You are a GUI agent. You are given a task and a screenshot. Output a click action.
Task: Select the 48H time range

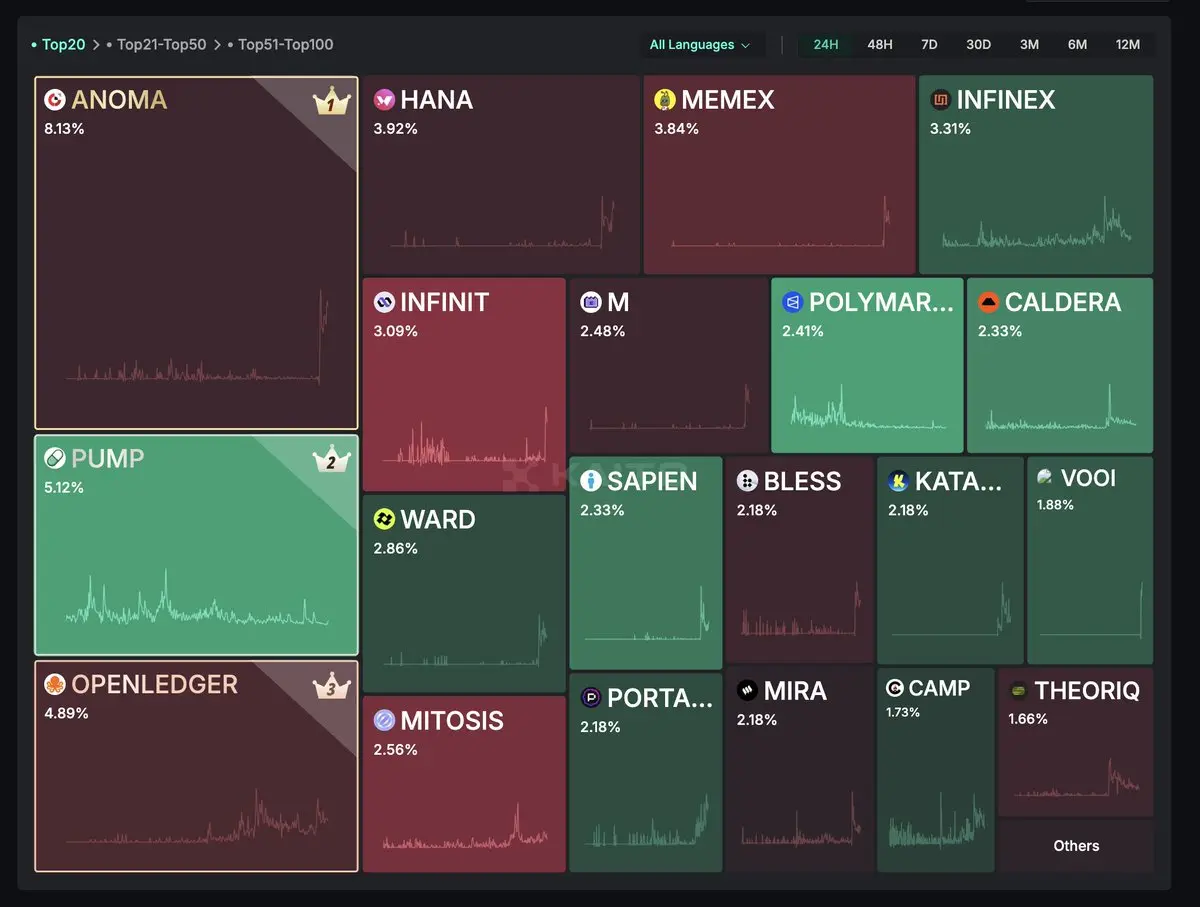point(880,45)
